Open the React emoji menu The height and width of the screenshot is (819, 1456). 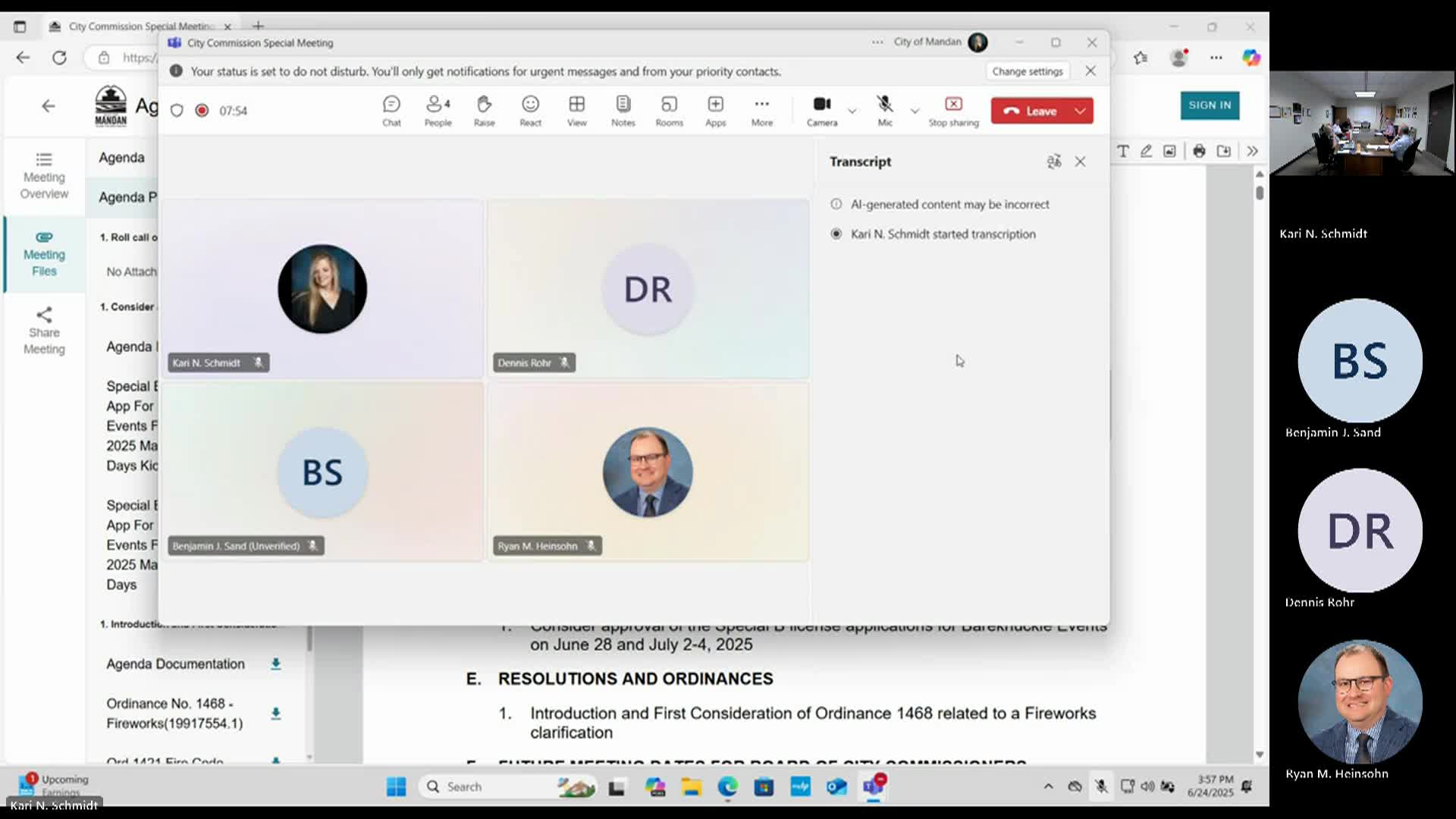click(530, 111)
